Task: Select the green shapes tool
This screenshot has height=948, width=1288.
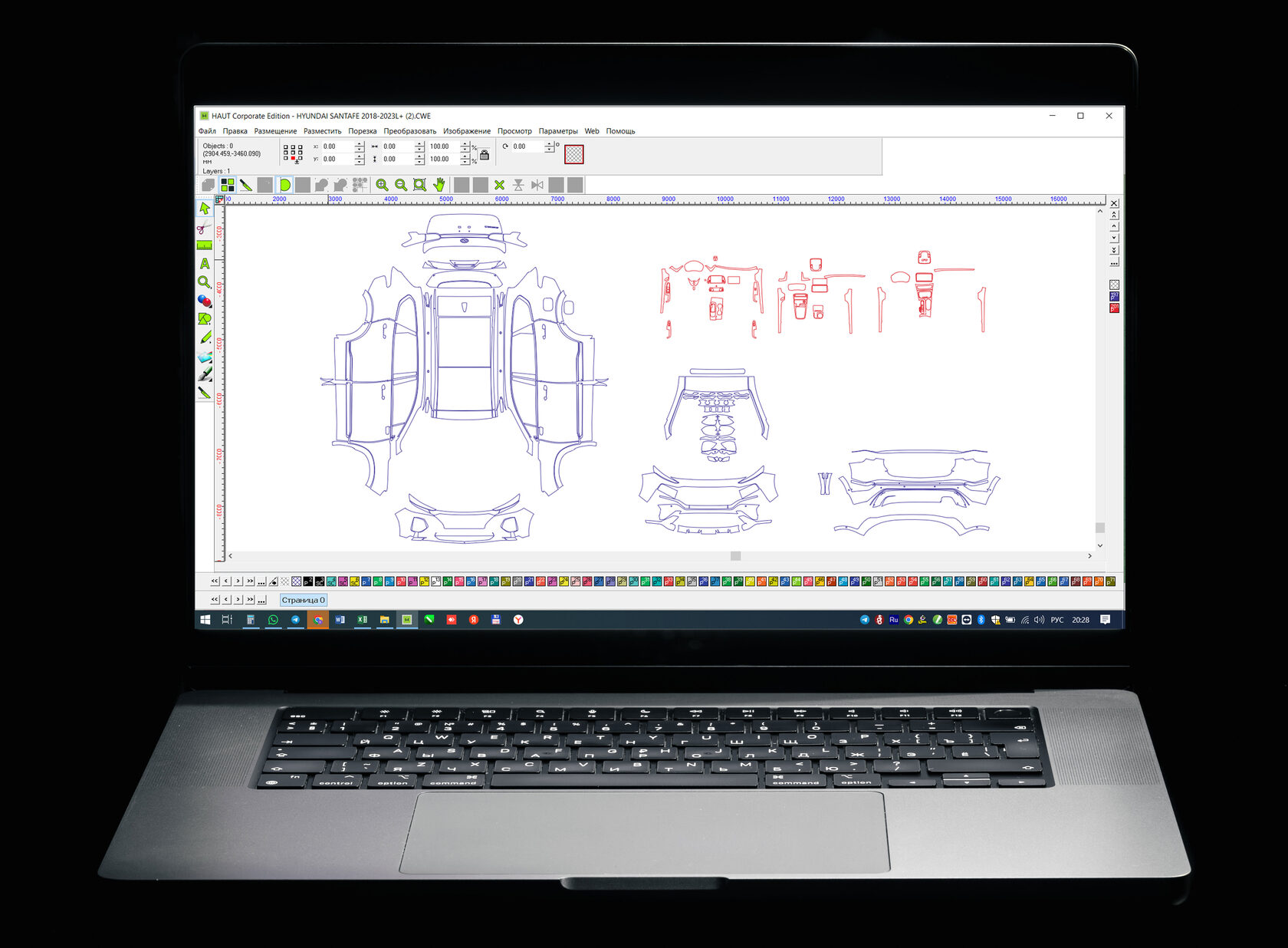Action: coord(204,319)
